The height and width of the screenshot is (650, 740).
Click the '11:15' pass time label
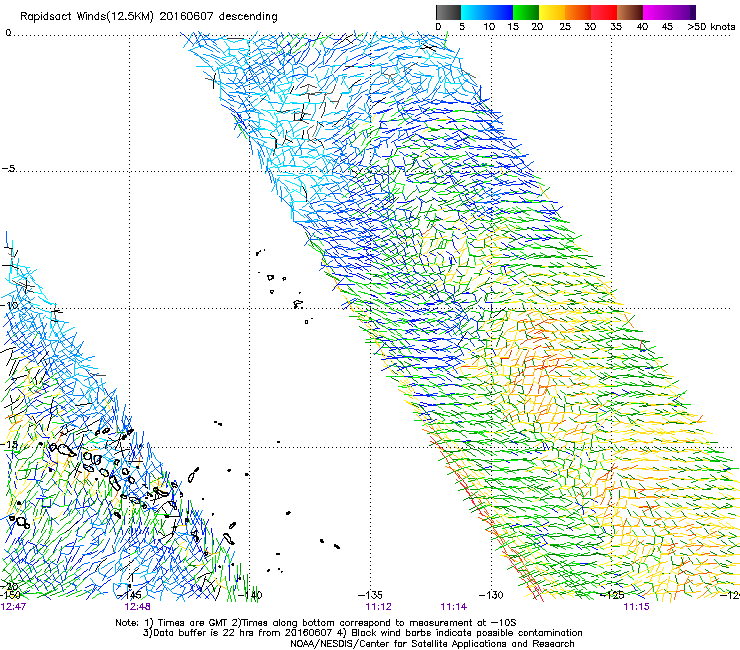click(636, 607)
